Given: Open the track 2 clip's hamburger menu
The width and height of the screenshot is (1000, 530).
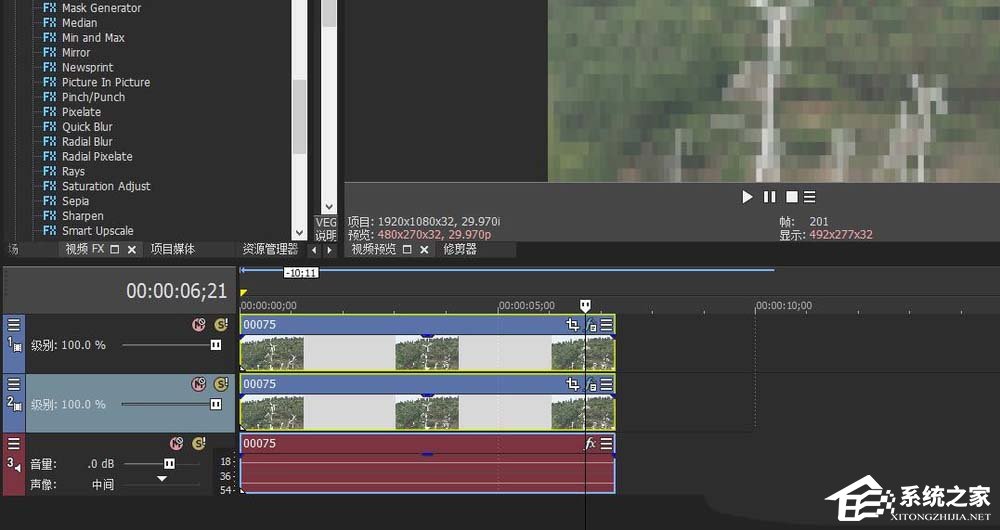Looking at the screenshot, I should (607, 384).
